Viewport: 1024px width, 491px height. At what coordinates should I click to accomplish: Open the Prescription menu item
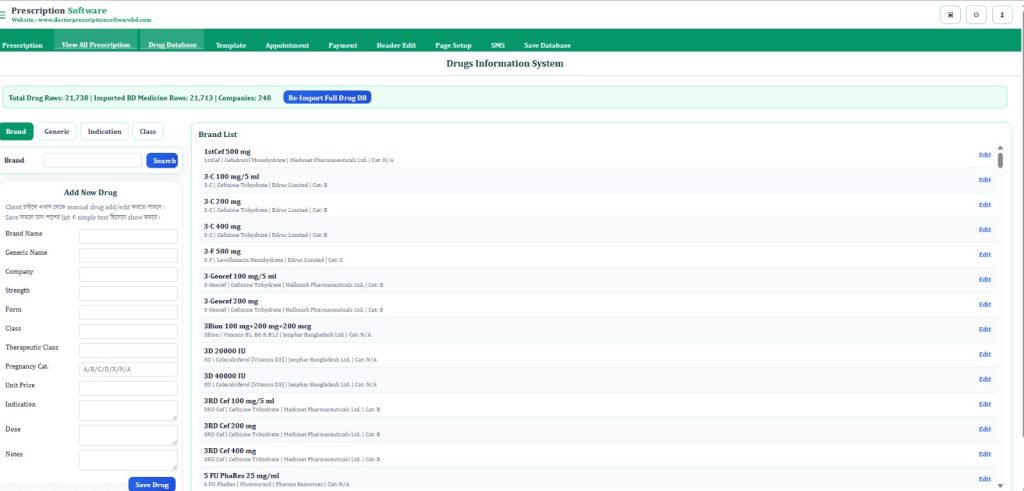coord(22,45)
